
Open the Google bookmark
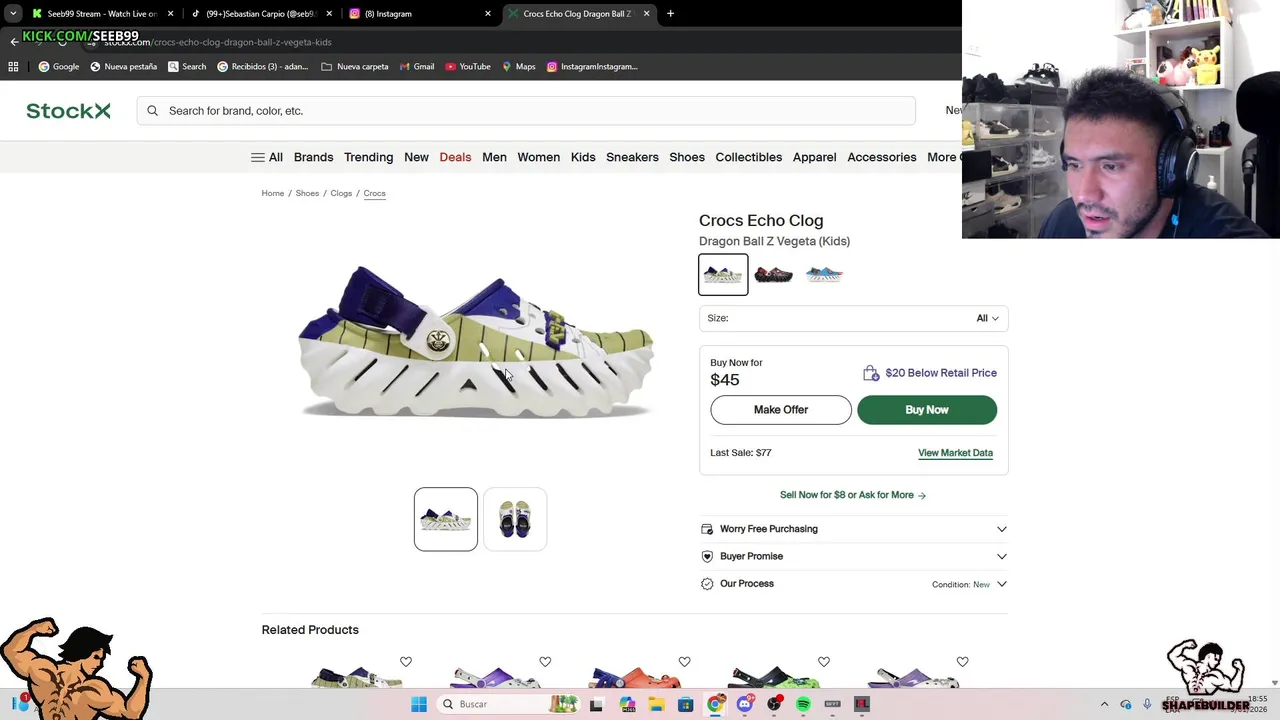pyautogui.click(x=58, y=66)
